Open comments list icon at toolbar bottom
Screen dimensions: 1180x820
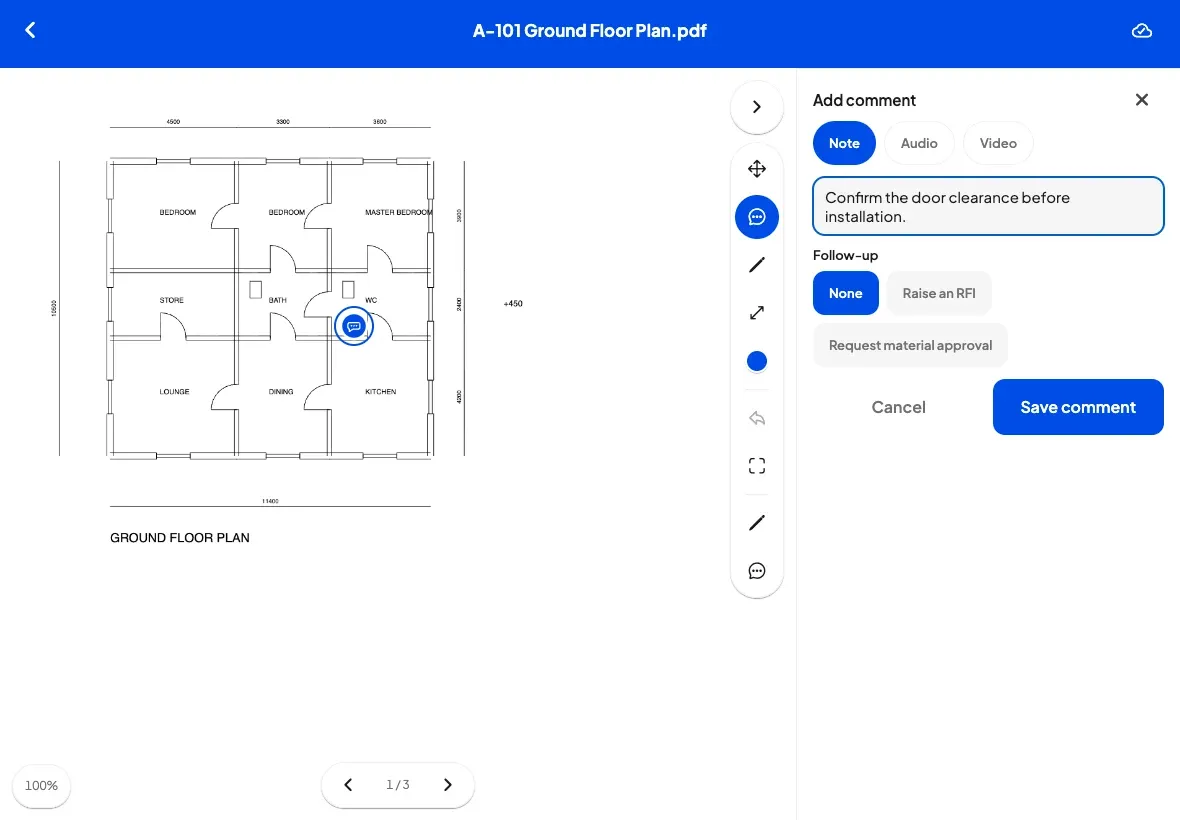[x=757, y=571]
